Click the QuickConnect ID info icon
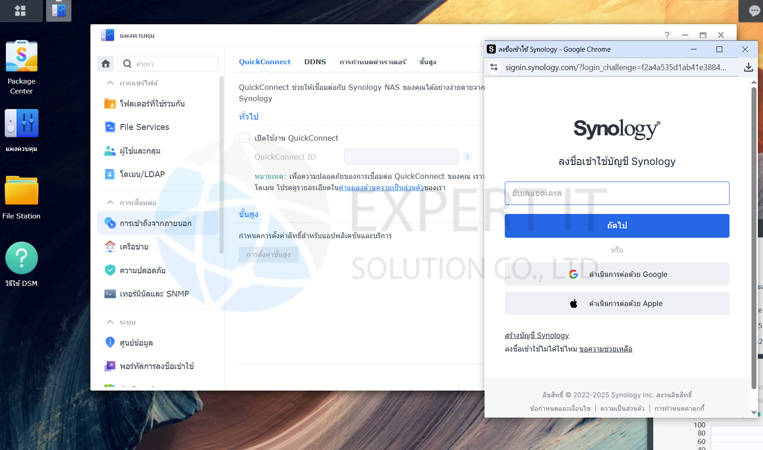This screenshot has height=450, width=763. 467,157
